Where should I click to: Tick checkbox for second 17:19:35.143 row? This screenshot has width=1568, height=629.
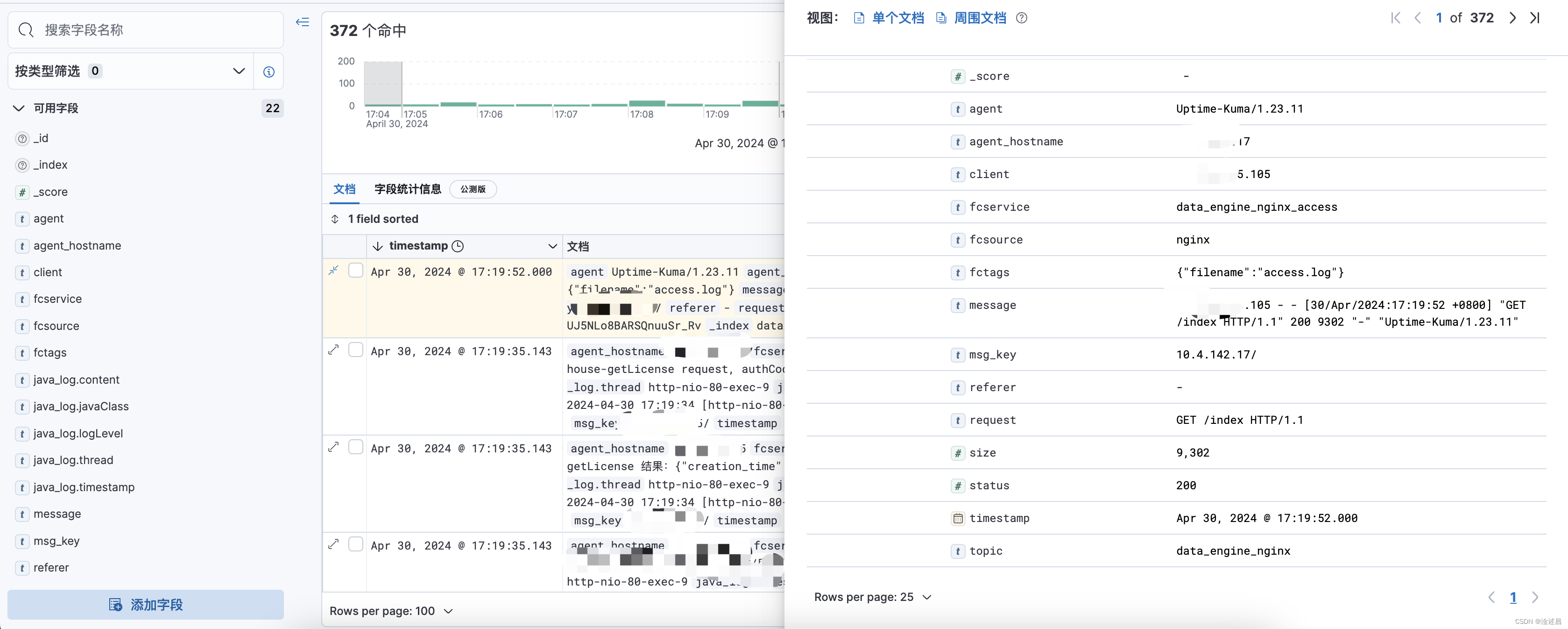[x=355, y=350]
